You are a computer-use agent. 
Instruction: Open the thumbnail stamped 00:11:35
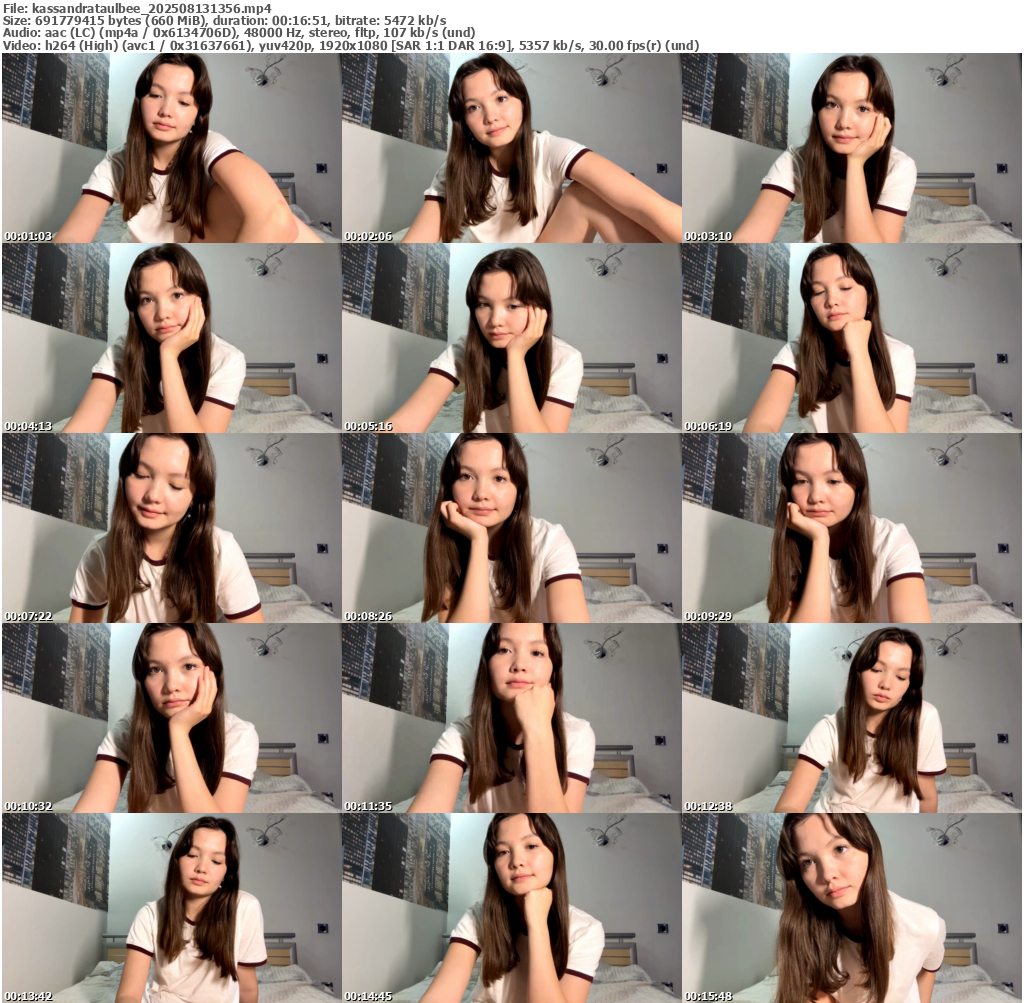coord(511,718)
